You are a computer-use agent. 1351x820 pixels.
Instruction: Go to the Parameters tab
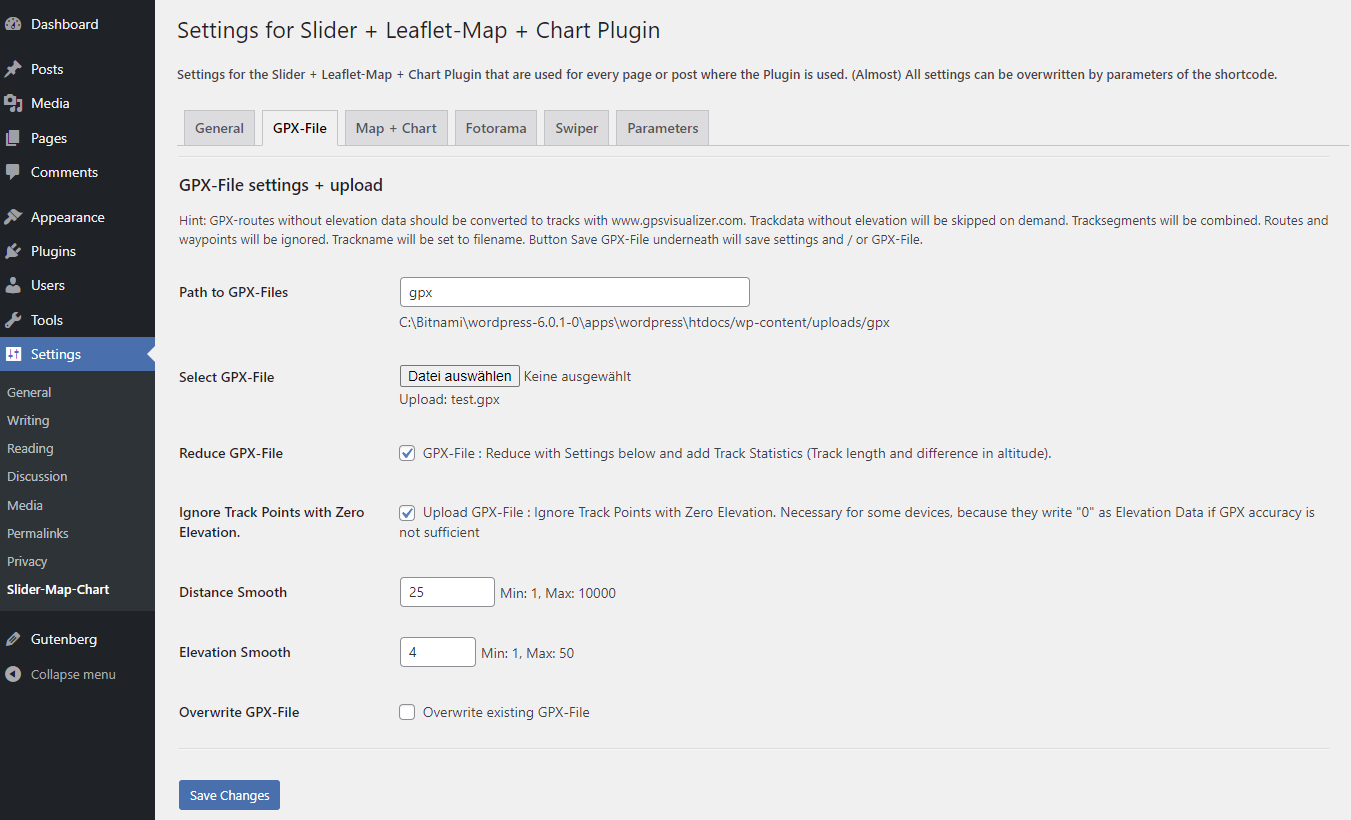click(x=663, y=128)
